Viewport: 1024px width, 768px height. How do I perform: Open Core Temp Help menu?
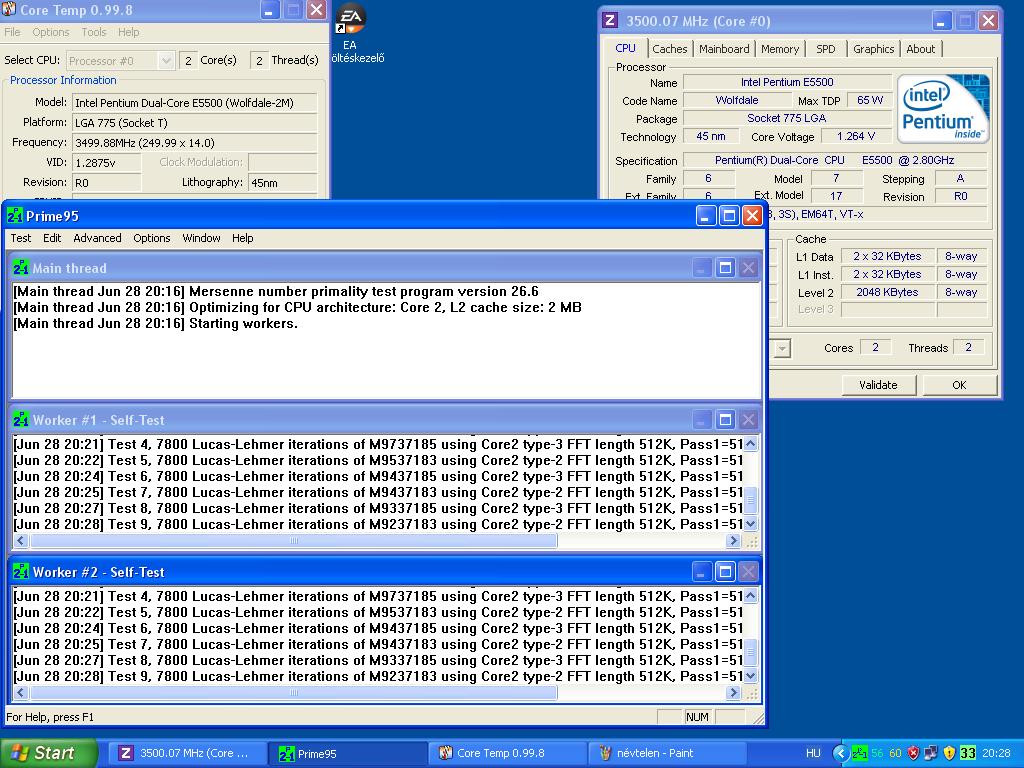[129, 32]
